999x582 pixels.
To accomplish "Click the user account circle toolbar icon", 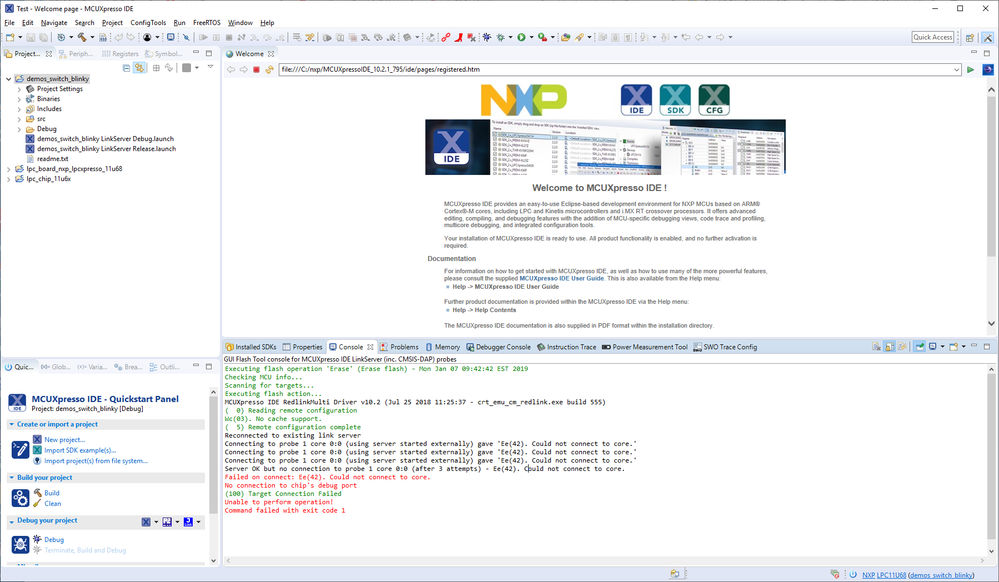I will click(x=147, y=38).
